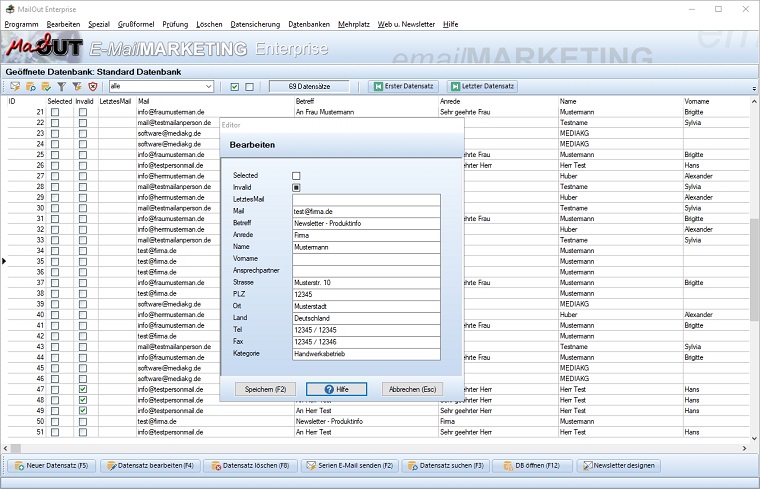Open the Hilfe menu
Image resolution: width=760 pixels, height=489 pixels.
(450, 24)
